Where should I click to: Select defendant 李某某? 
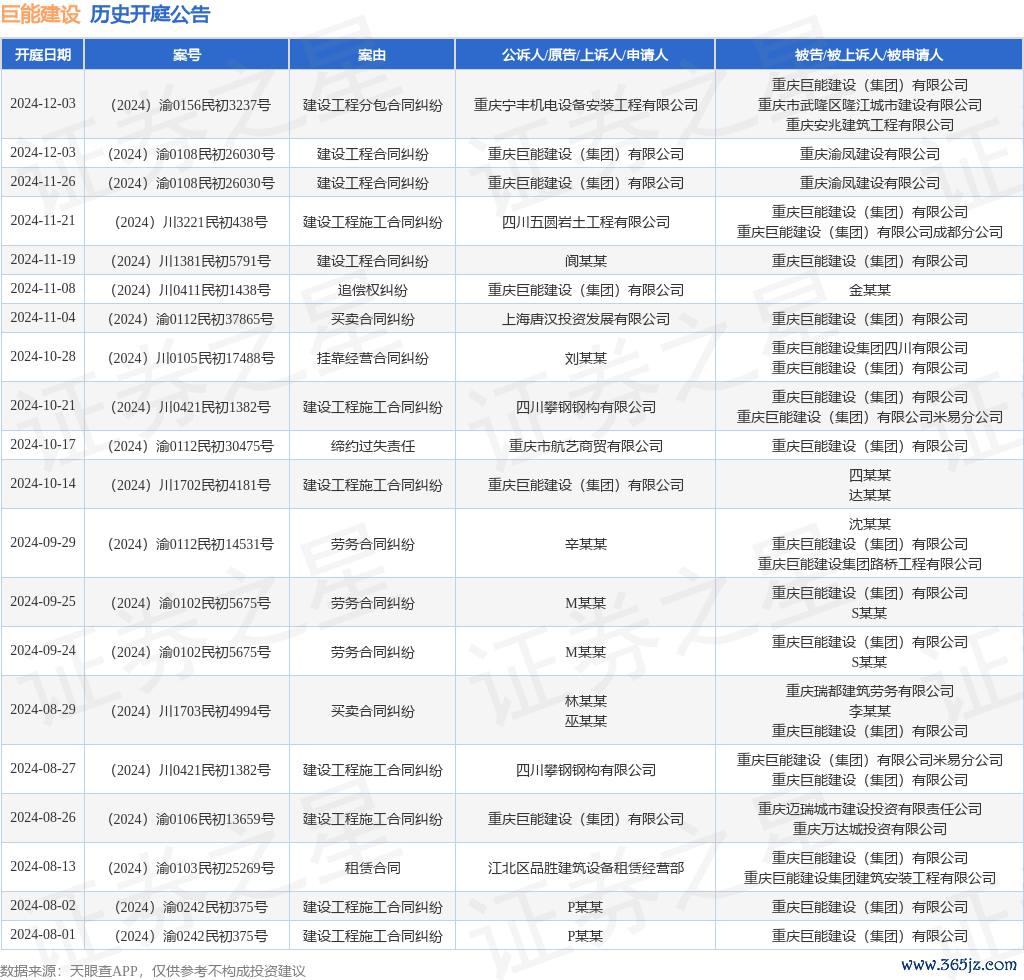coord(870,711)
